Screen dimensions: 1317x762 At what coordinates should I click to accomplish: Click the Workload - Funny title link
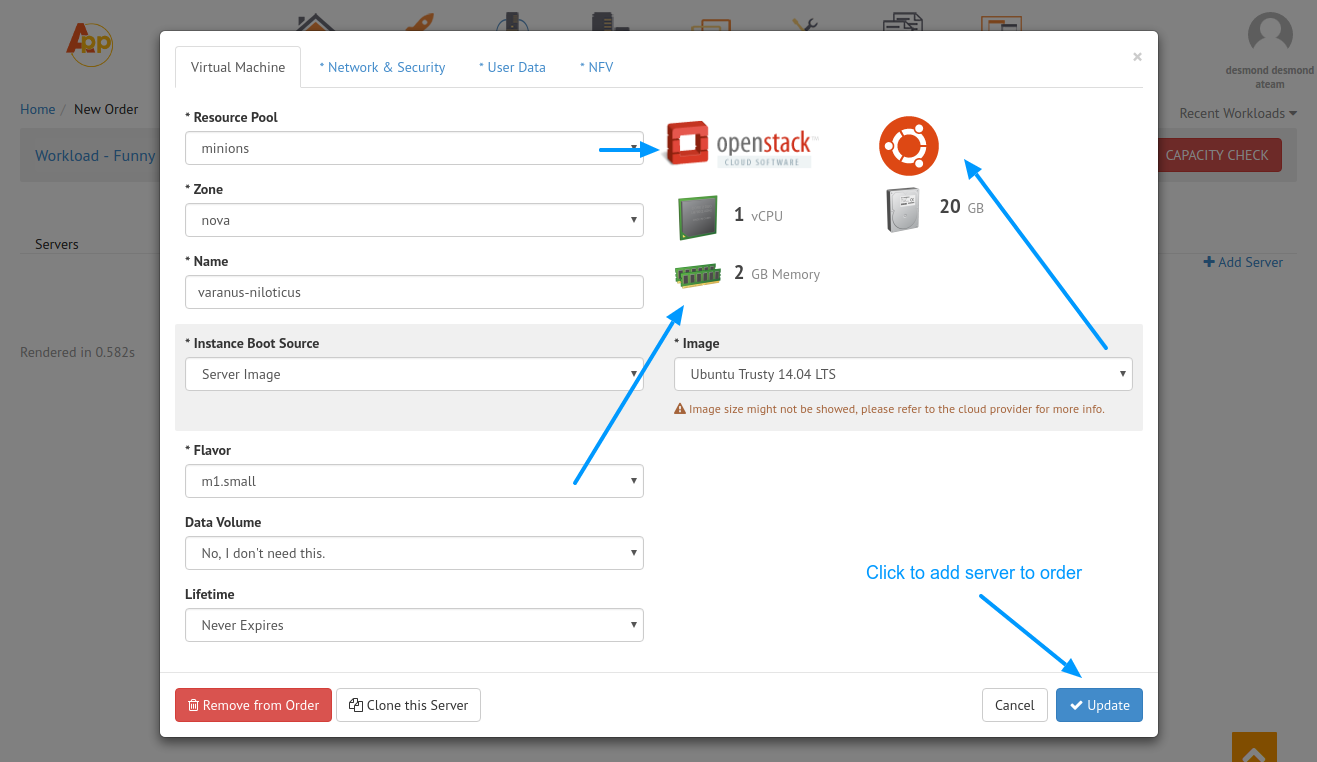pyautogui.click(x=95, y=155)
